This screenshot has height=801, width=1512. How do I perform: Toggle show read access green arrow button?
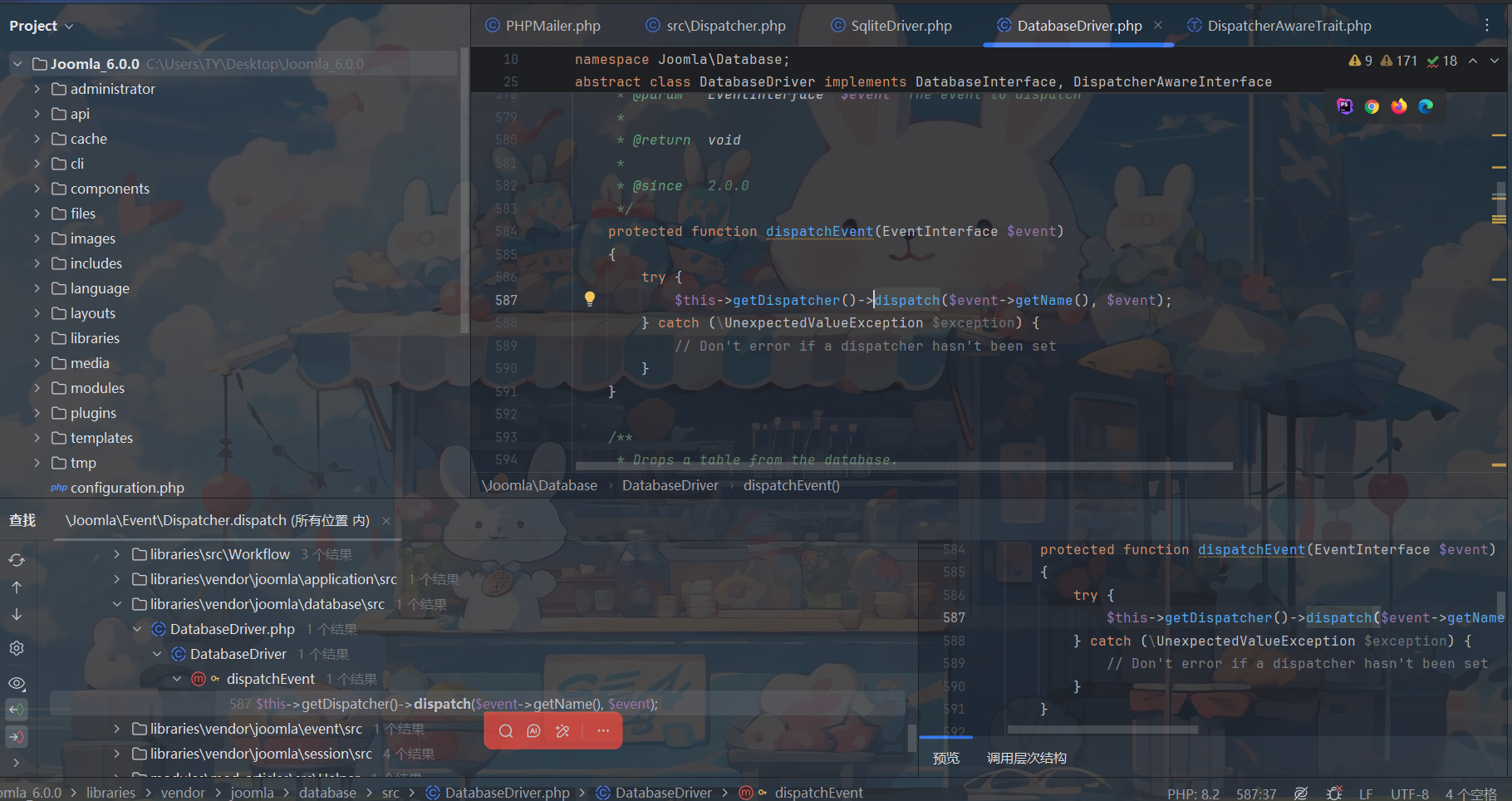(x=17, y=710)
